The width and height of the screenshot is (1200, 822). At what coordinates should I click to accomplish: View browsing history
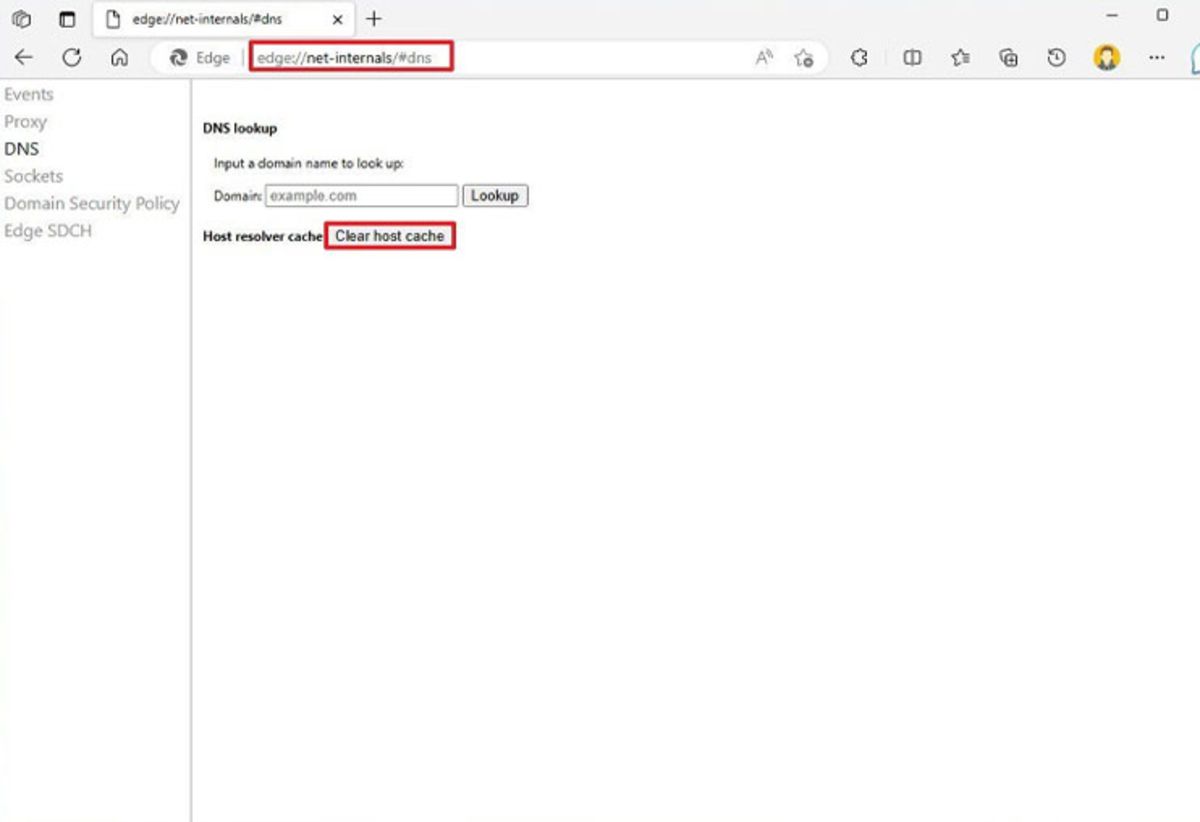[1056, 58]
